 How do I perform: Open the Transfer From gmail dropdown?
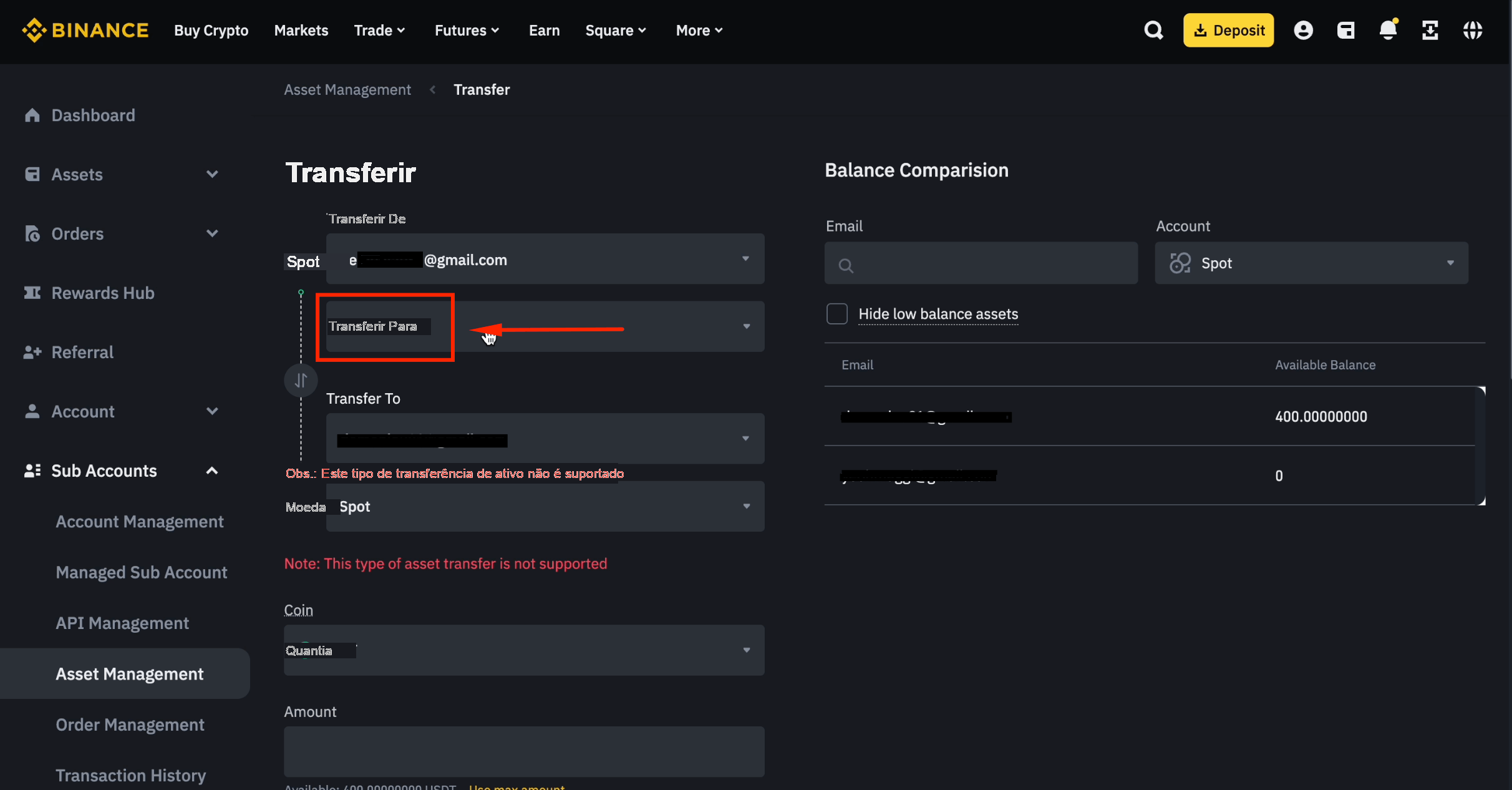point(545,258)
